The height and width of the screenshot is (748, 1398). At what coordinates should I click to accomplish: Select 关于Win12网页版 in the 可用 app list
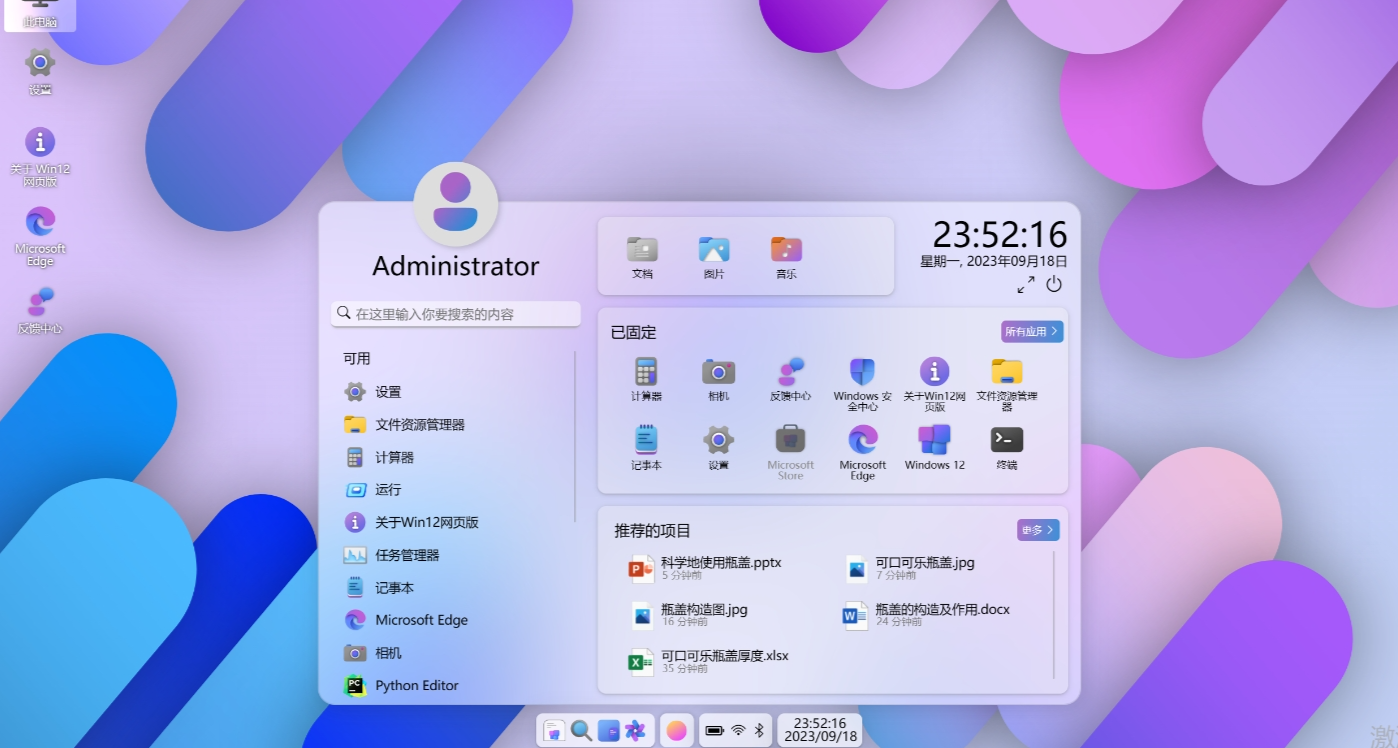456,522
